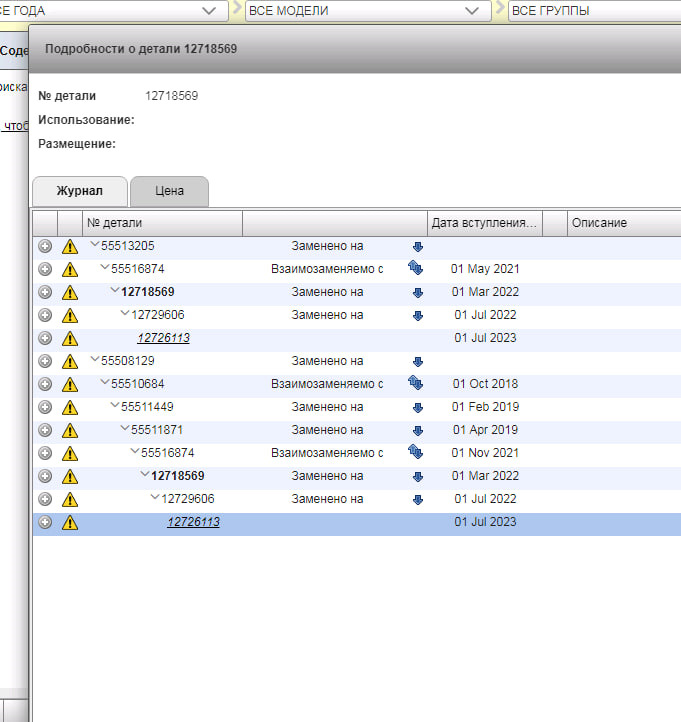Click the plus icon beside part 55513205
This screenshot has width=681, height=722.
[44, 246]
